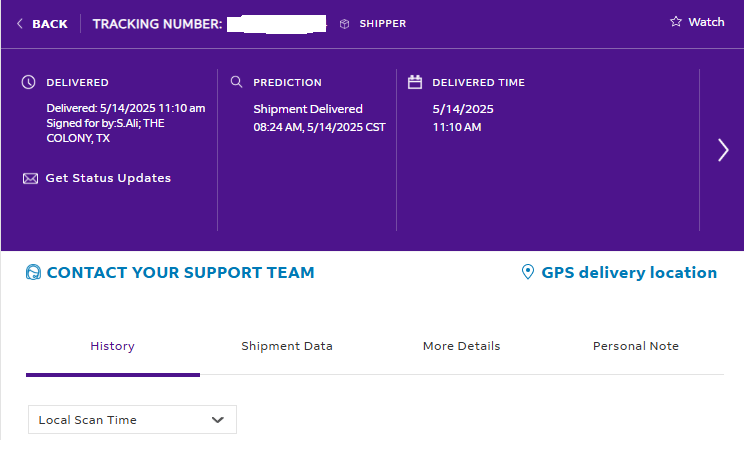The height and width of the screenshot is (464, 750).
Task: Click the GPS location pin icon
Action: pyautogui.click(x=528, y=272)
